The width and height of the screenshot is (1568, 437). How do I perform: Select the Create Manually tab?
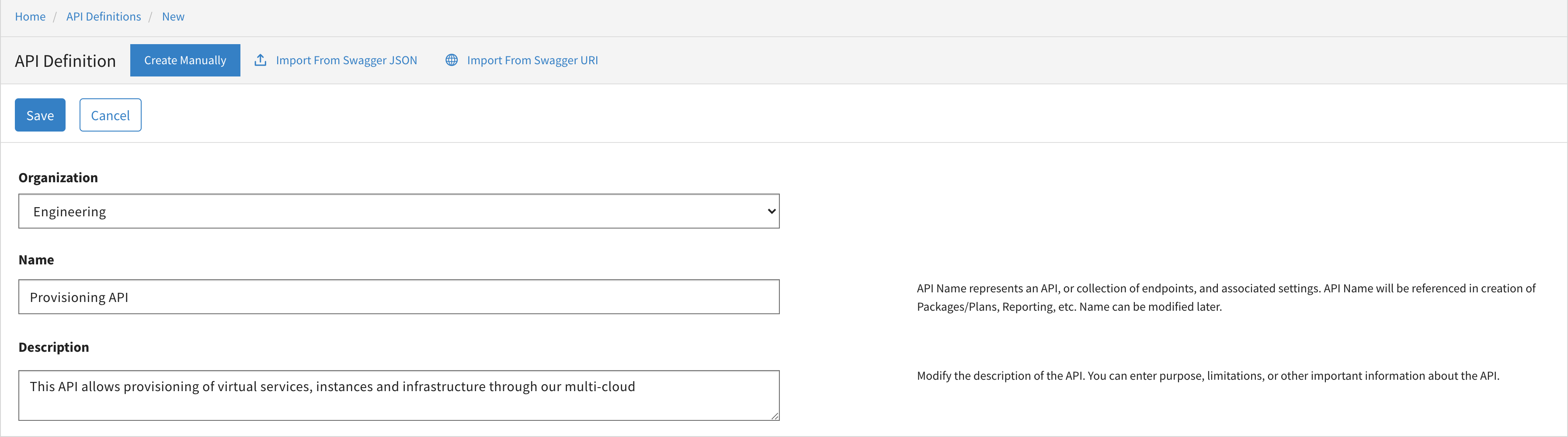(x=185, y=60)
